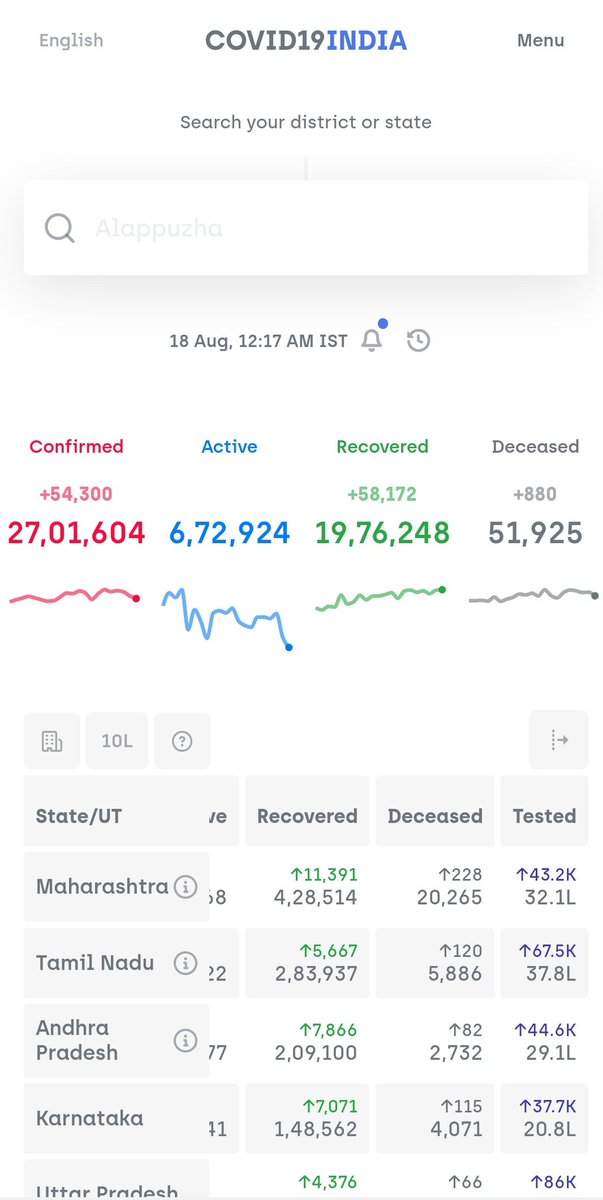
Task: Click Maharashtra tested value 32.1L
Action: 551,898
